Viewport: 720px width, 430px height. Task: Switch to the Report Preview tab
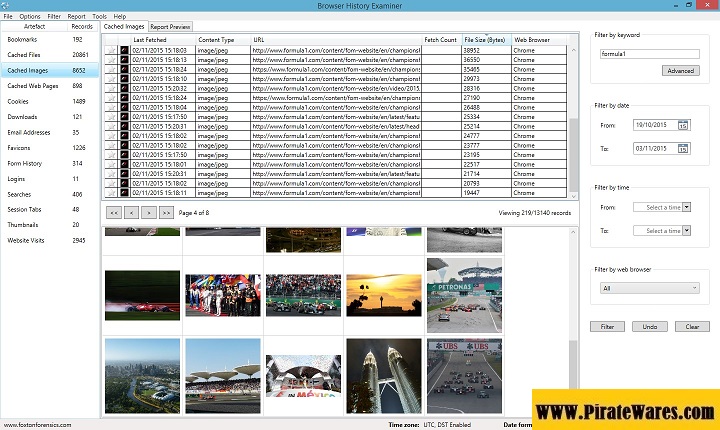point(170,27)
